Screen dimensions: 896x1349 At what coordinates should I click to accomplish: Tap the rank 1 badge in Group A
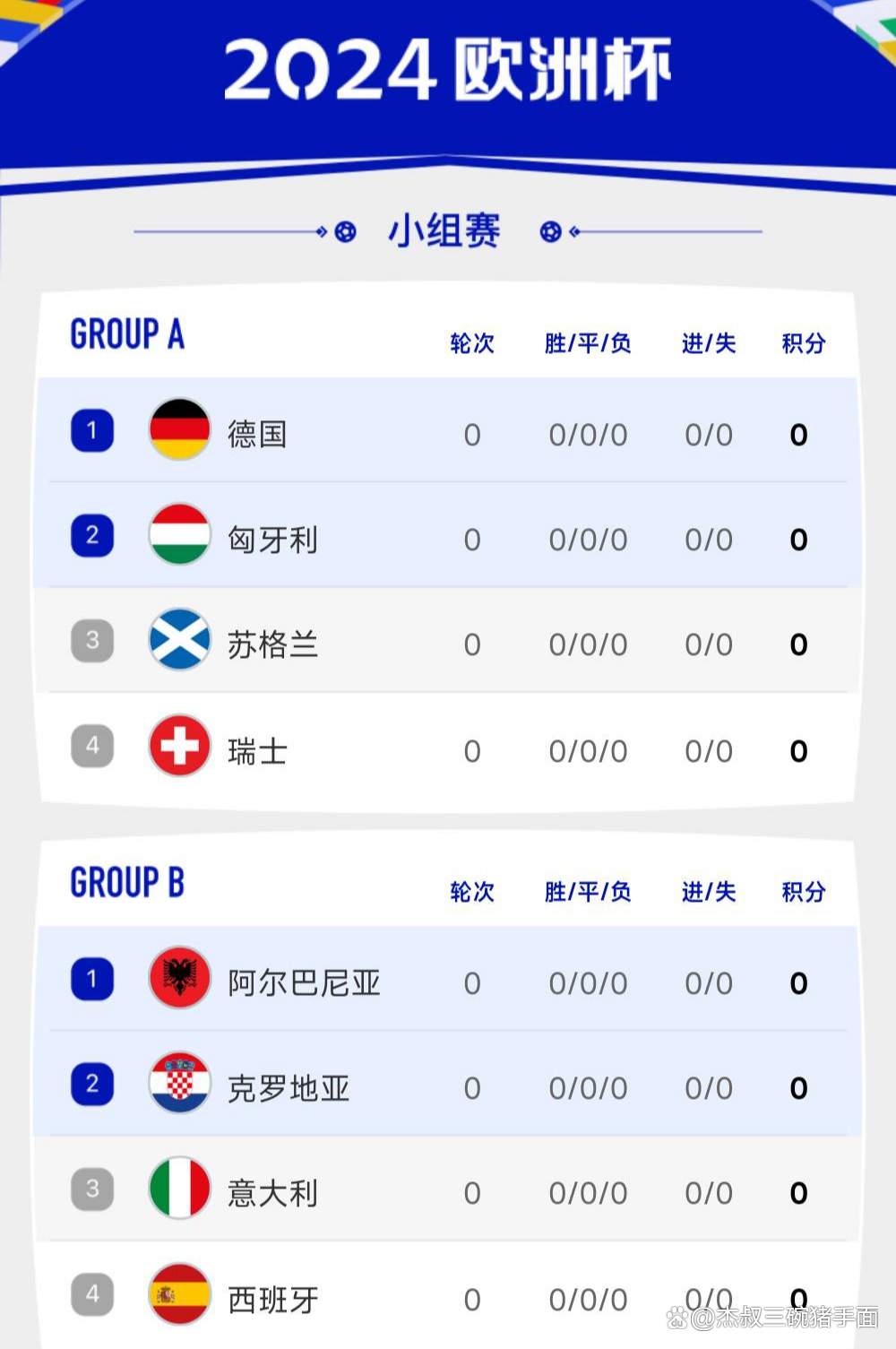pyautogui.click(x=92, y=430)
